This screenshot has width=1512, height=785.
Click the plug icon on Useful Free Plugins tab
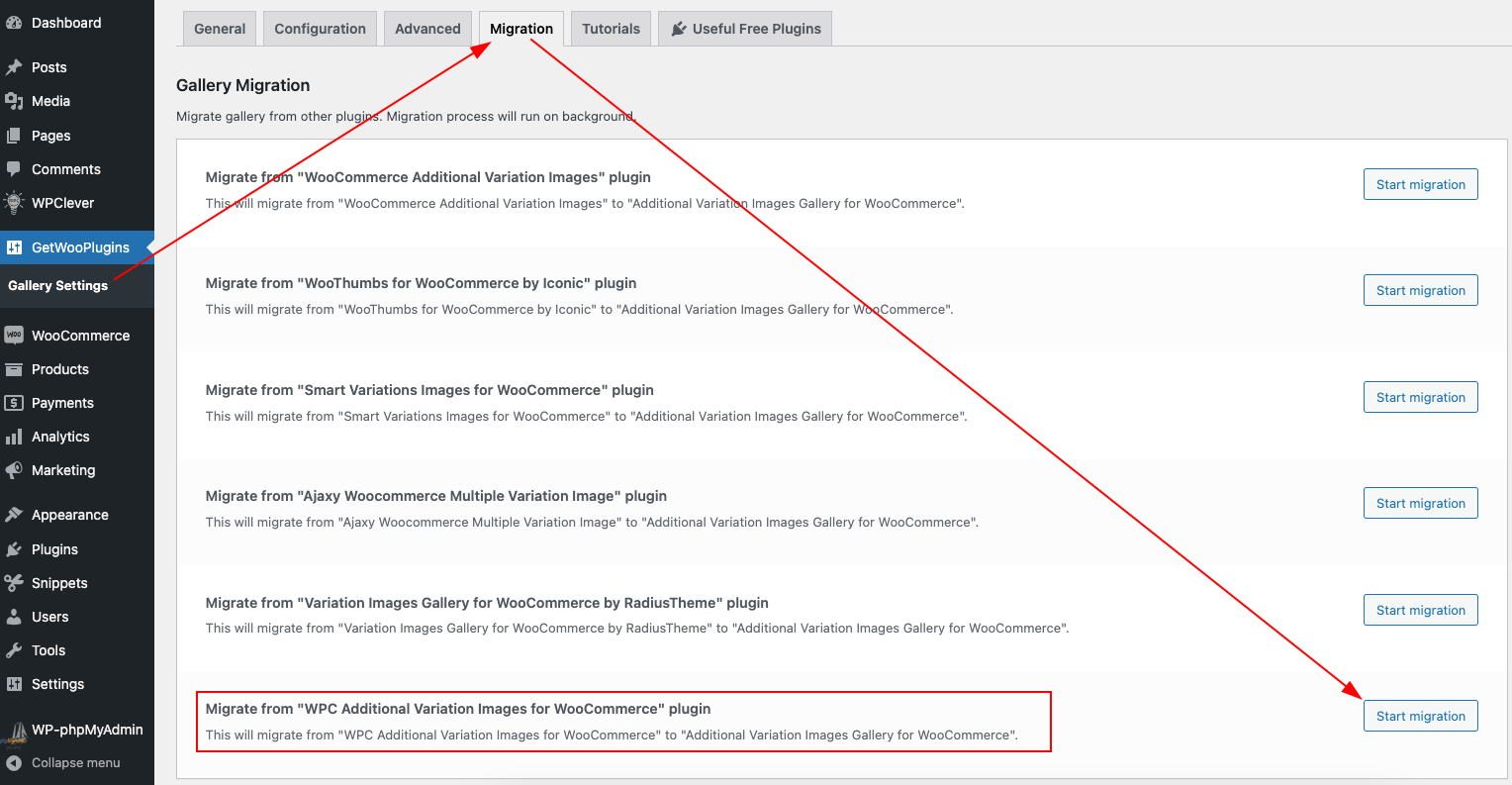(679, 29)
